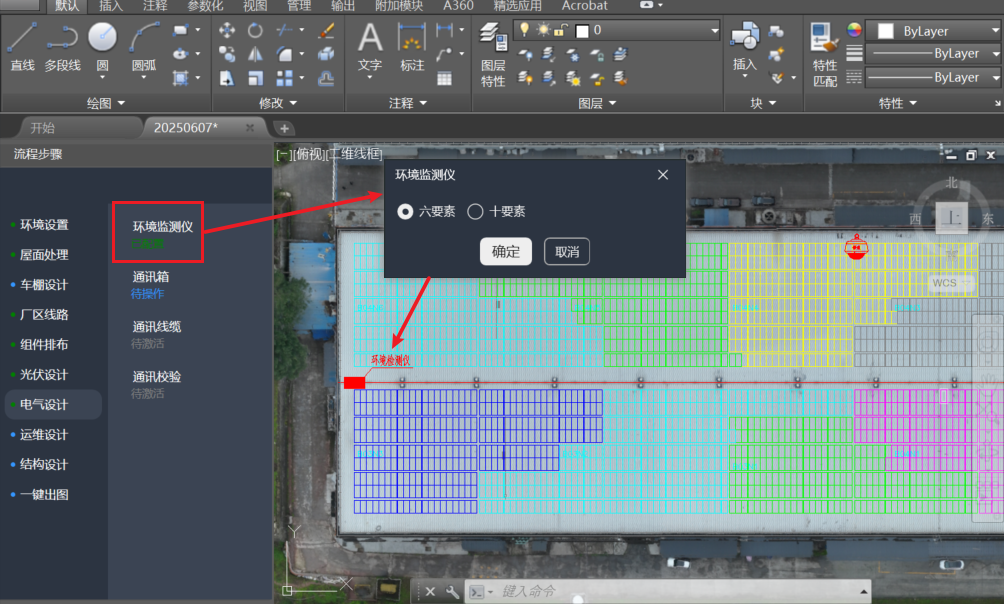Open the layer selection dropdown

(714, 31)
